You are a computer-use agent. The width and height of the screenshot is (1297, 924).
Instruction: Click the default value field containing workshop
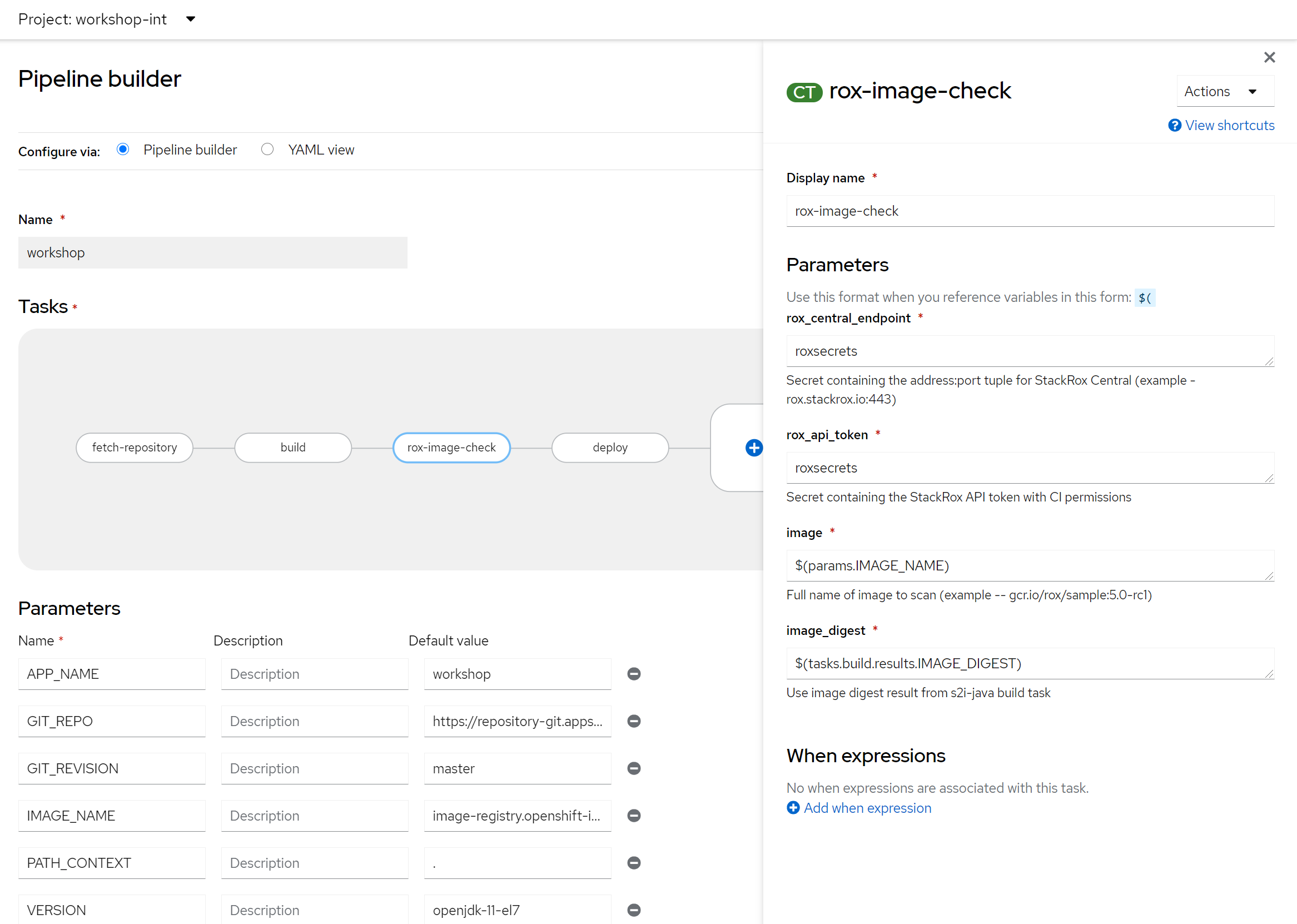click(518, 674)
